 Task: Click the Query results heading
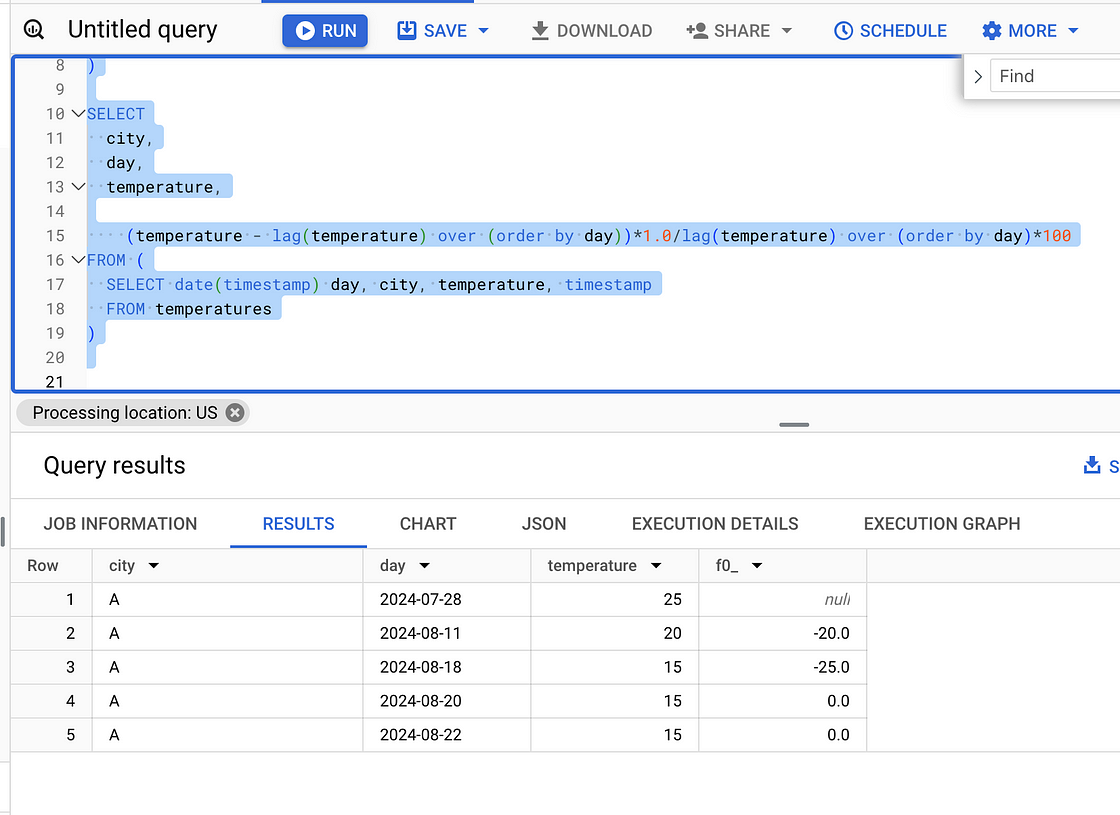(x=114, y=466)
